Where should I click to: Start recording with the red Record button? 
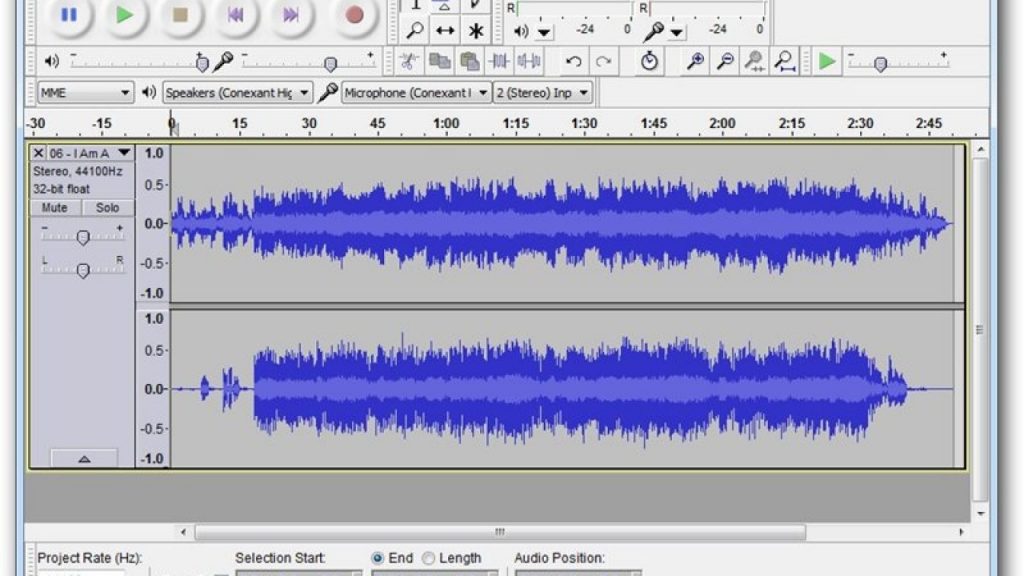355,14
